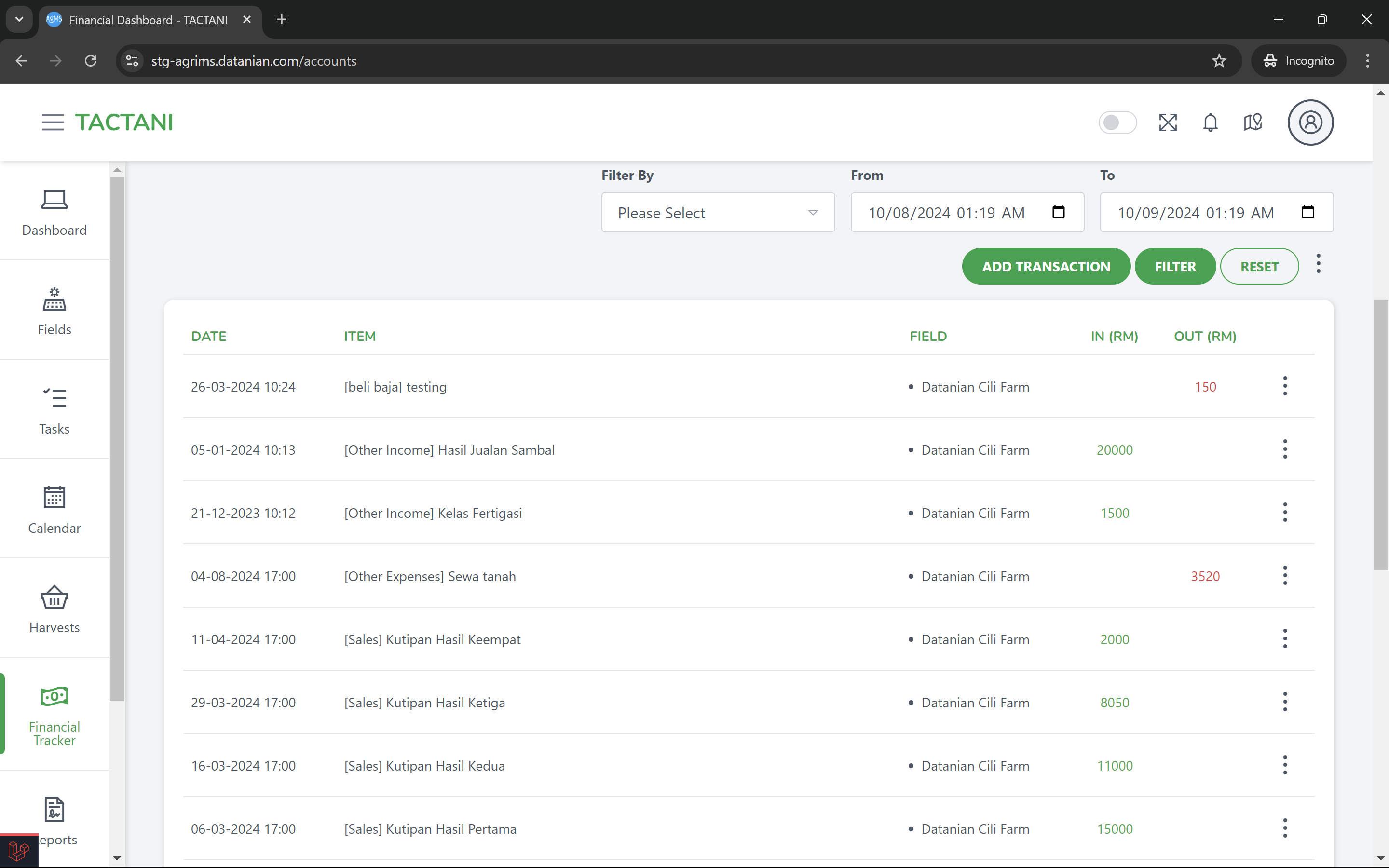Click the To date input field
This screenshot has height=868, width=1389.
click(x=1216, y=212)
